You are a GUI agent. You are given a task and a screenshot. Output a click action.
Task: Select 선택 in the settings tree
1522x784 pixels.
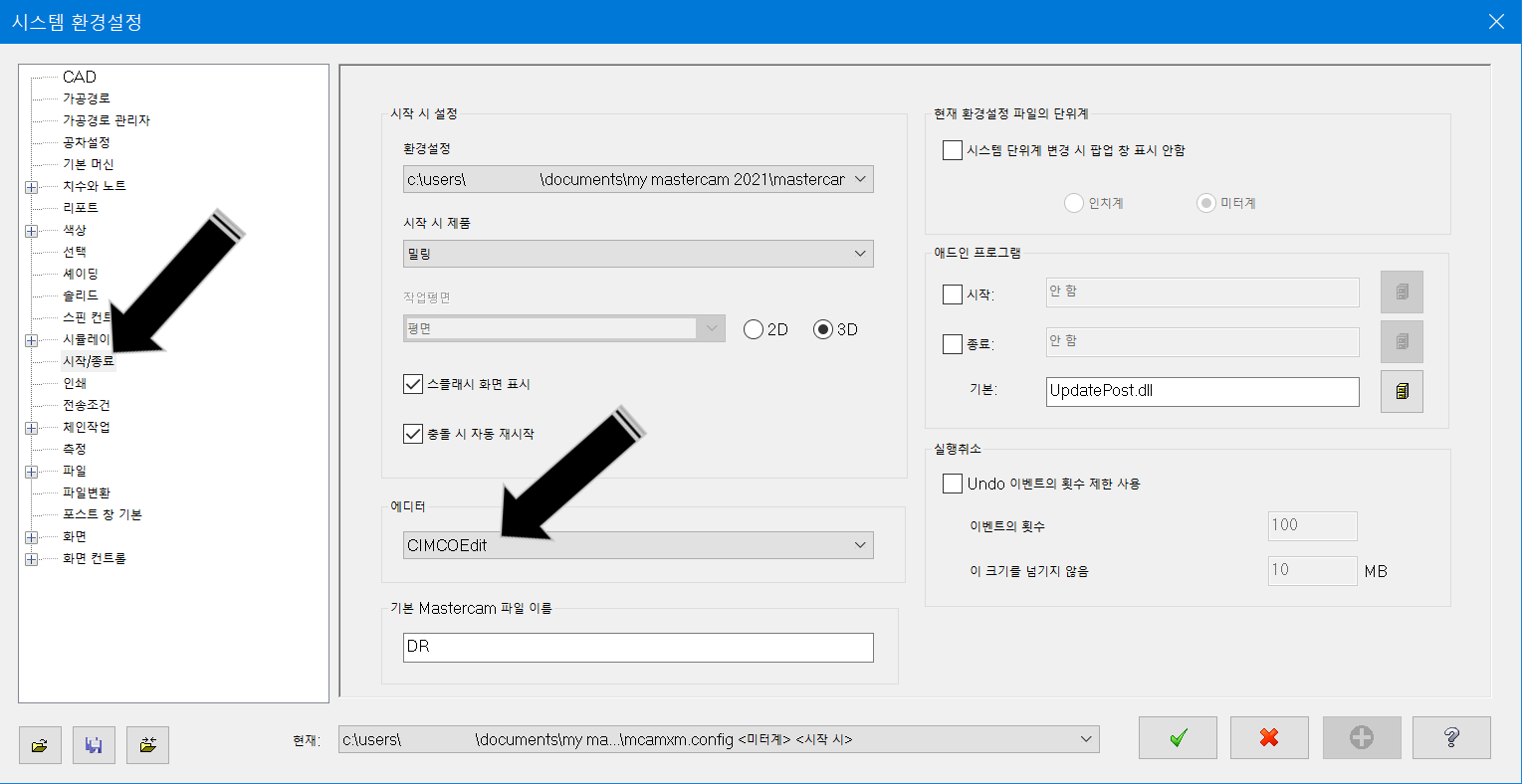click(75, 252)
